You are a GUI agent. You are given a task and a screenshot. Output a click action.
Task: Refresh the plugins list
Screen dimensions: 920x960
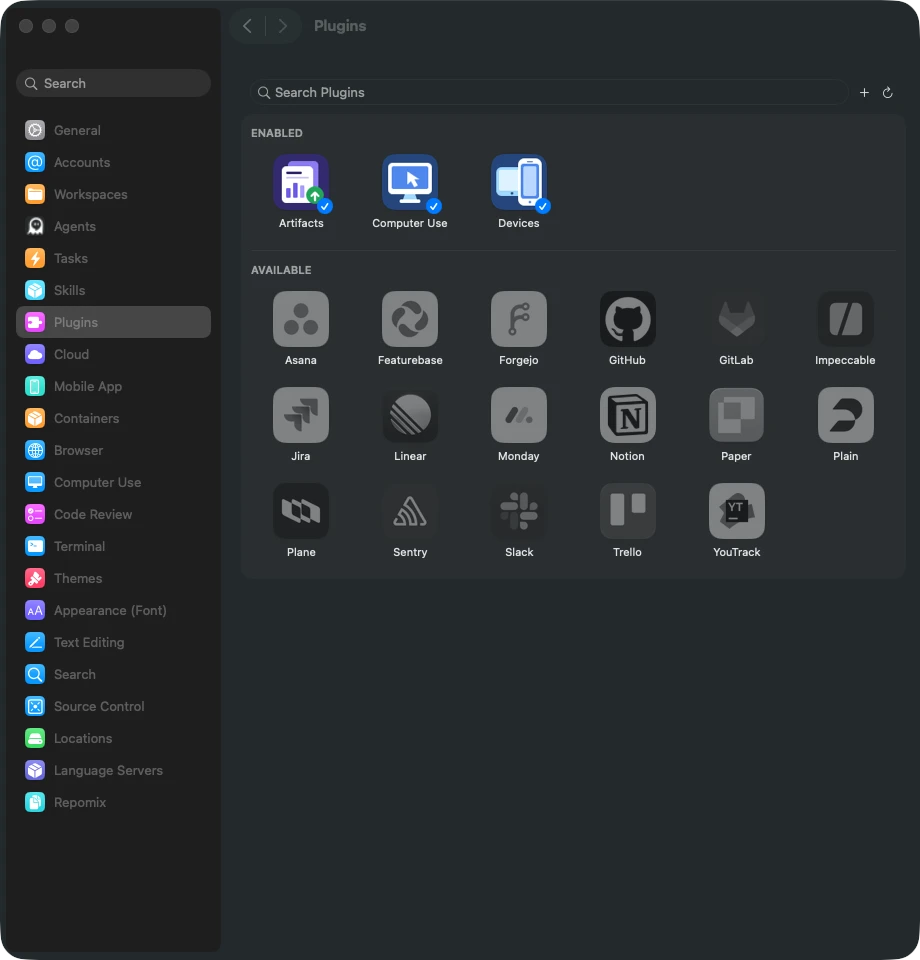[x=888, y=92]
